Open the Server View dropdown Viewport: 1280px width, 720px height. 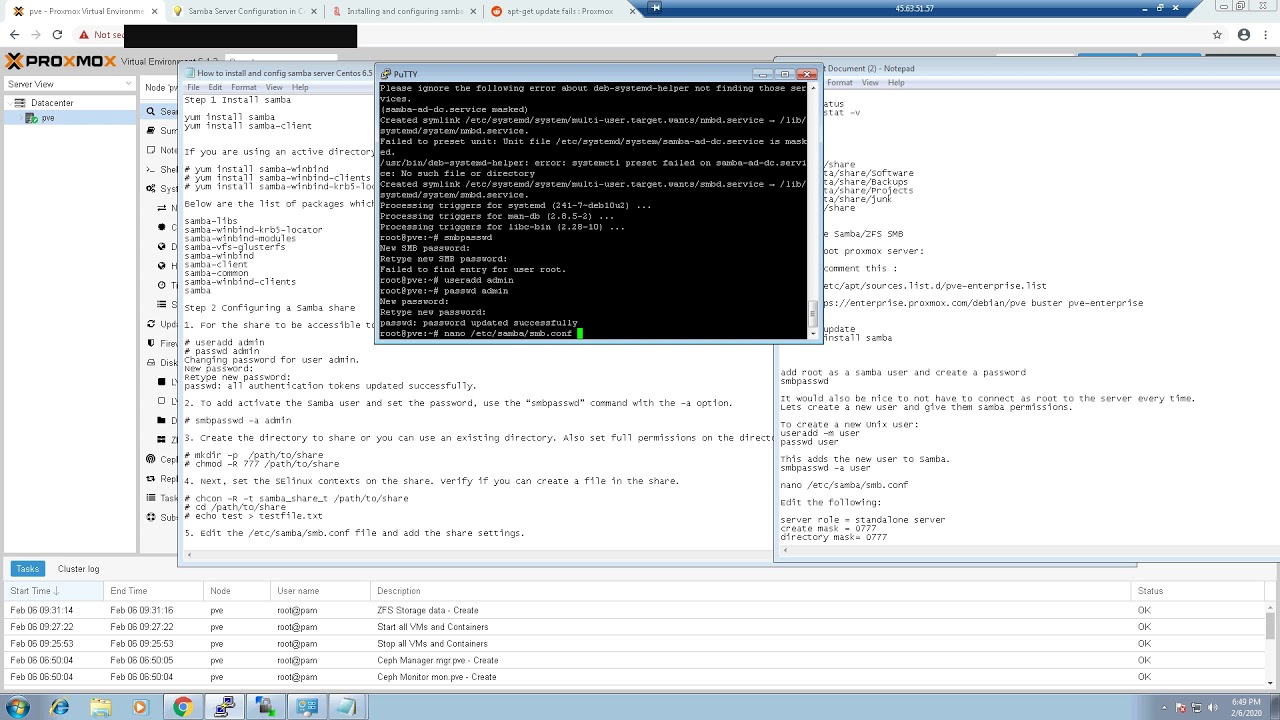tap(70, 85)
